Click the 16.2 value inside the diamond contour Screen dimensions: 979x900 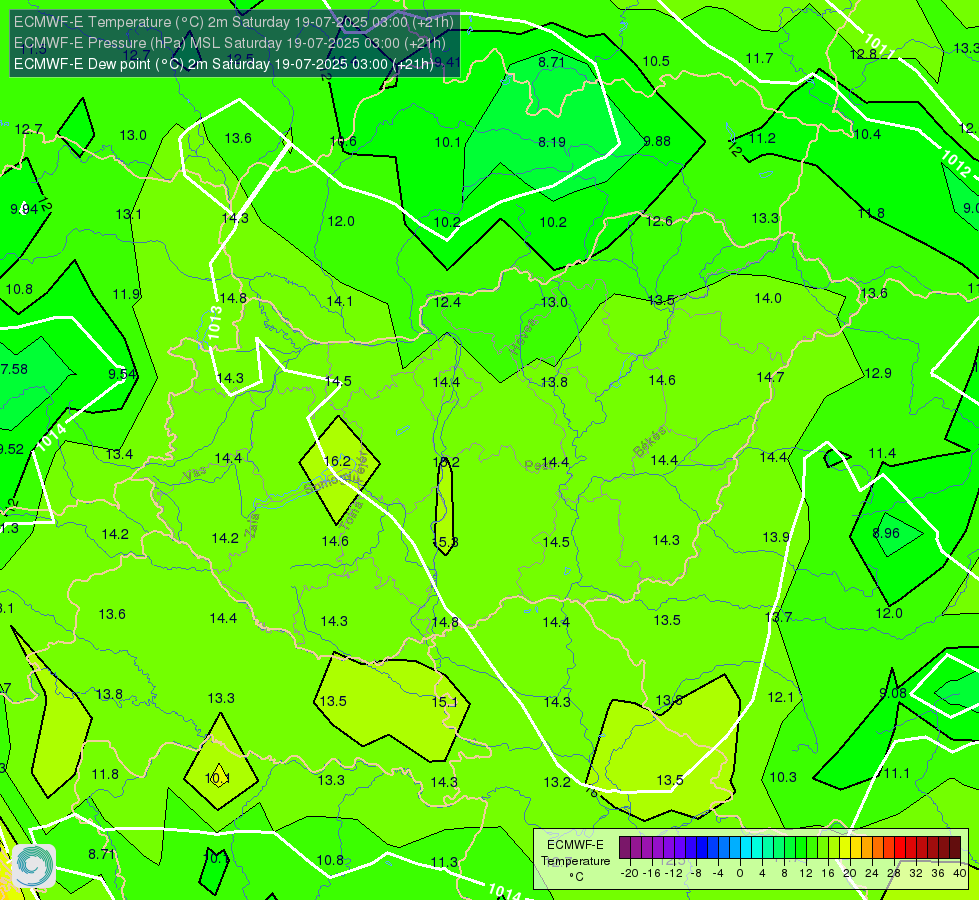(337, 461)
